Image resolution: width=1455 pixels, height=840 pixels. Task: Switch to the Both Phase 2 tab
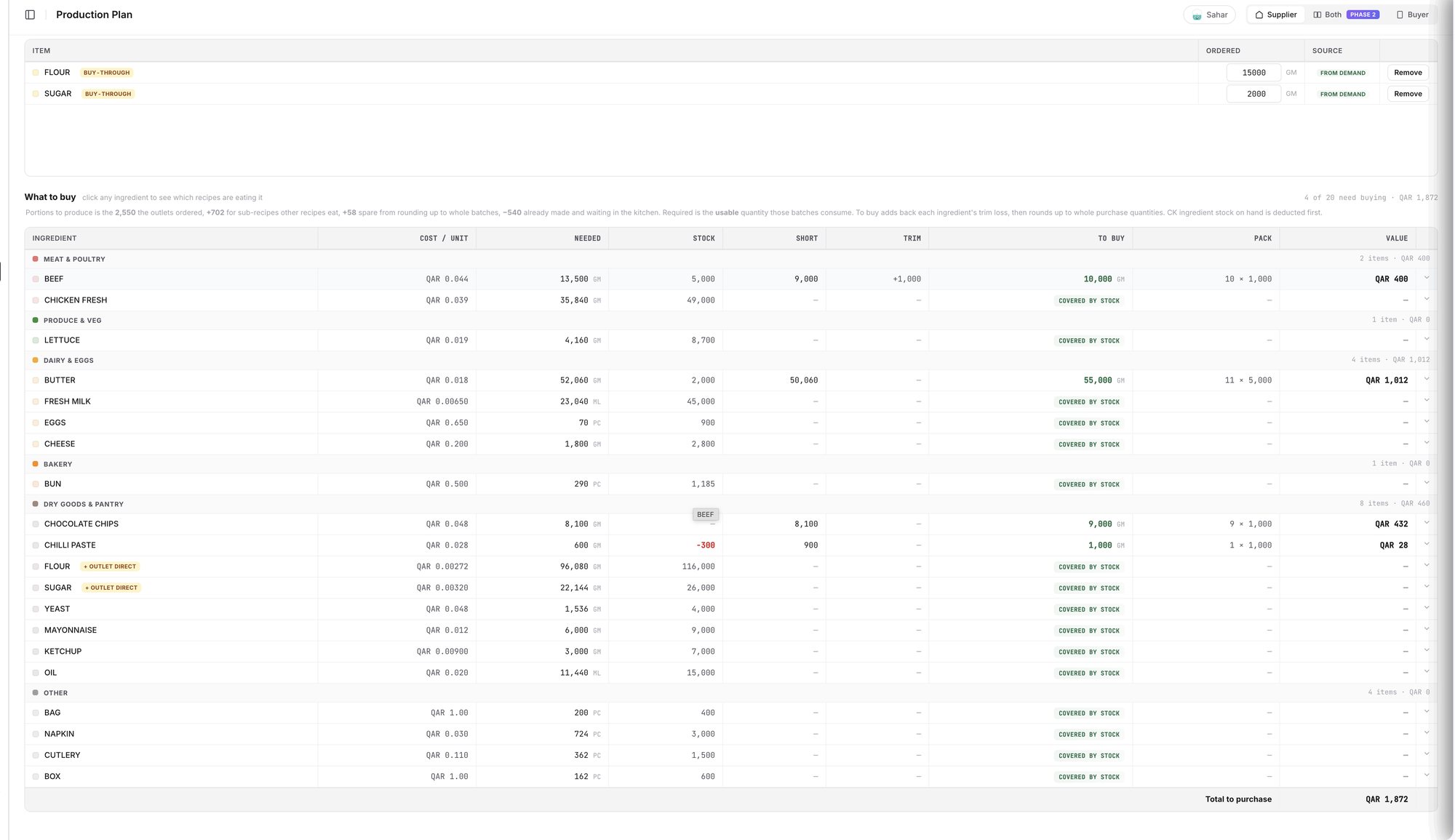(1346, 15)
